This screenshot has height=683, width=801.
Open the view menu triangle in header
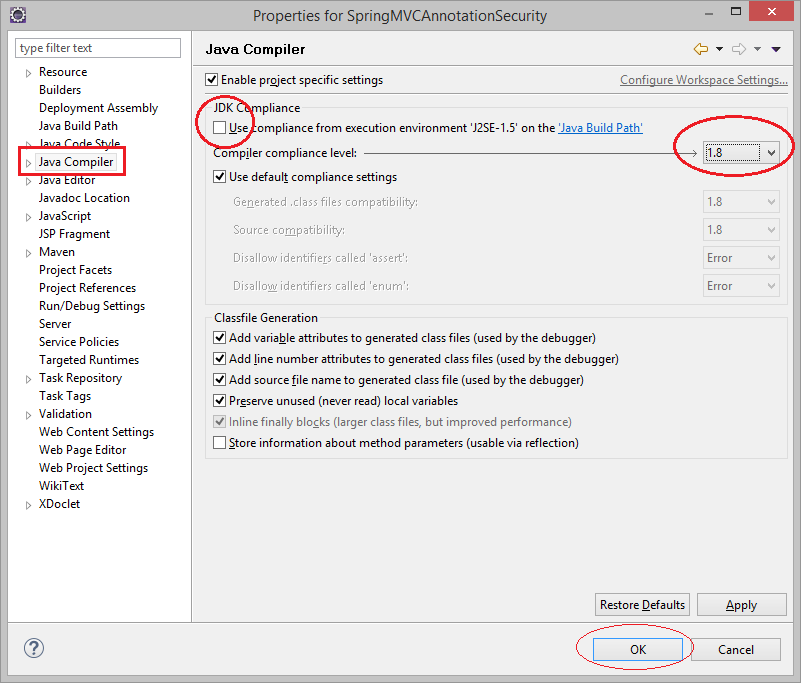(776, 49)
